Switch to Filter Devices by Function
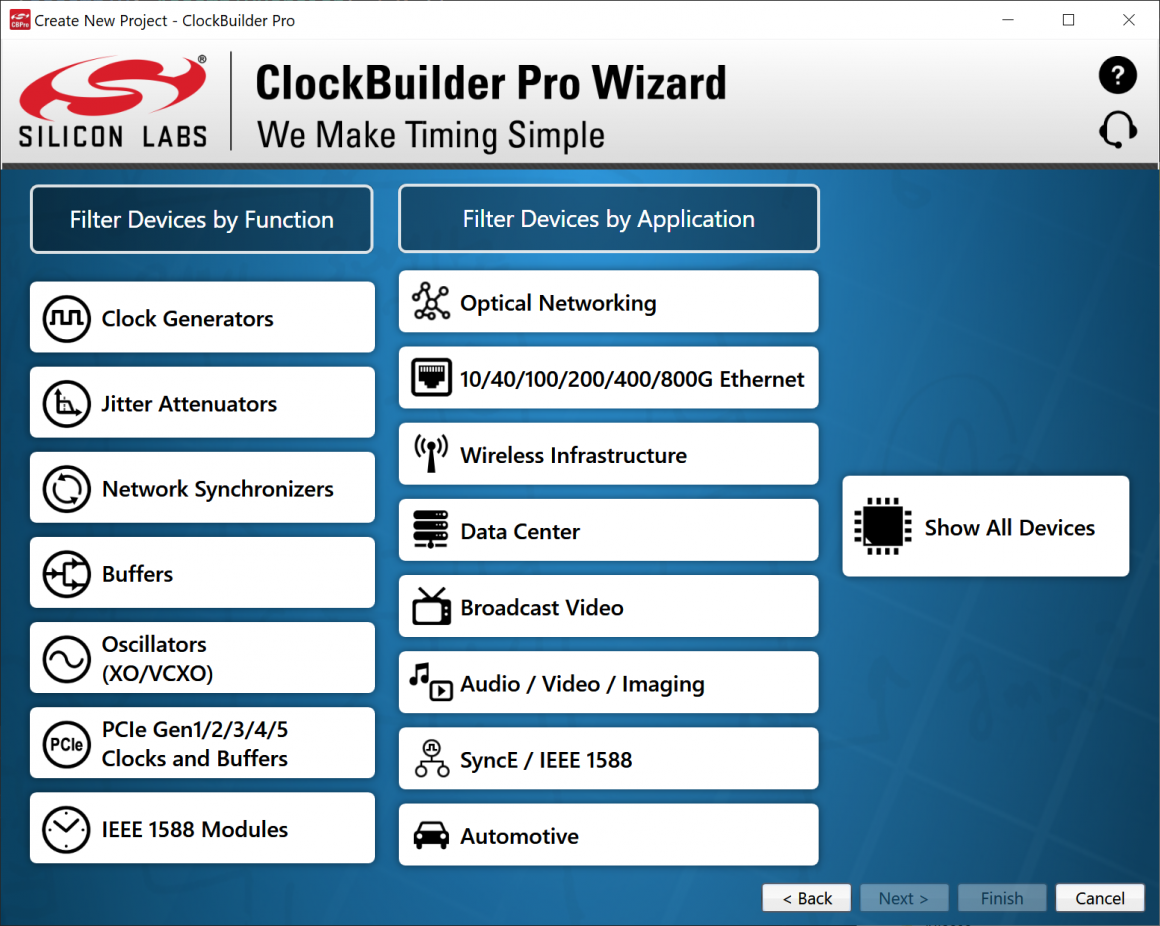The image size is (1160, 926). coord(201,218)
